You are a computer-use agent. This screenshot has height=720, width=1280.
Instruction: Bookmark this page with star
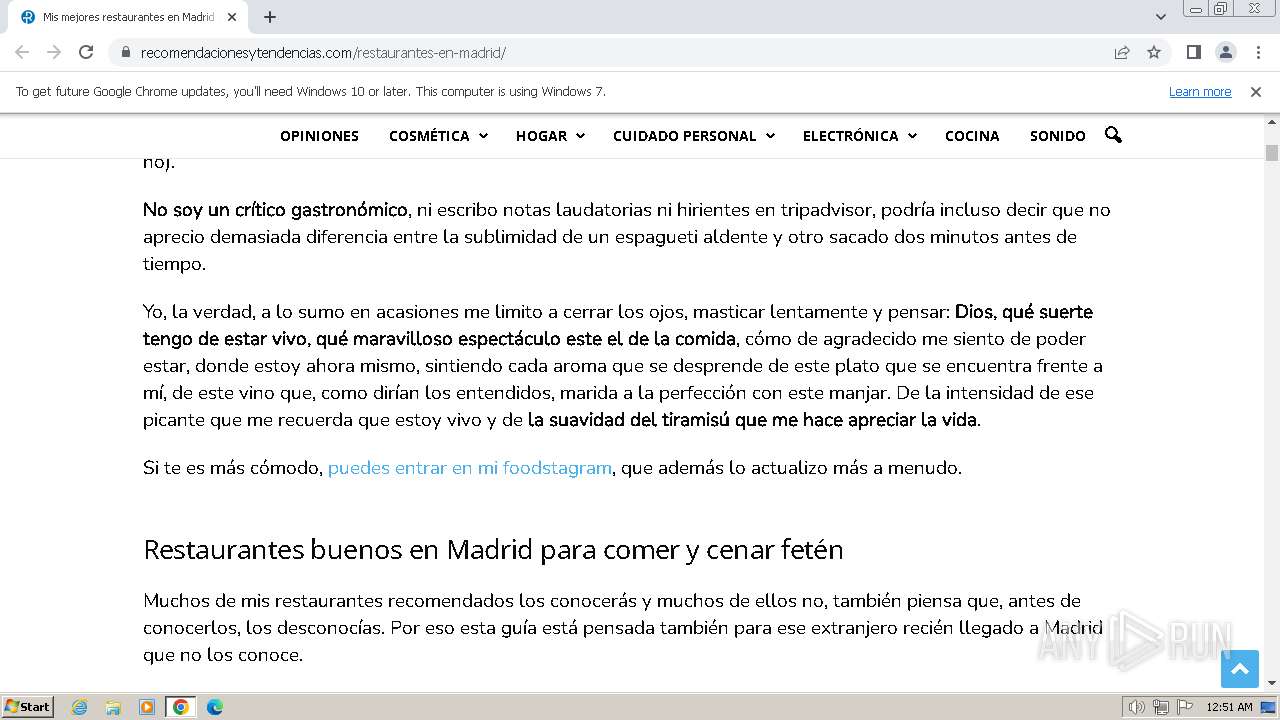click(1154, 52)
